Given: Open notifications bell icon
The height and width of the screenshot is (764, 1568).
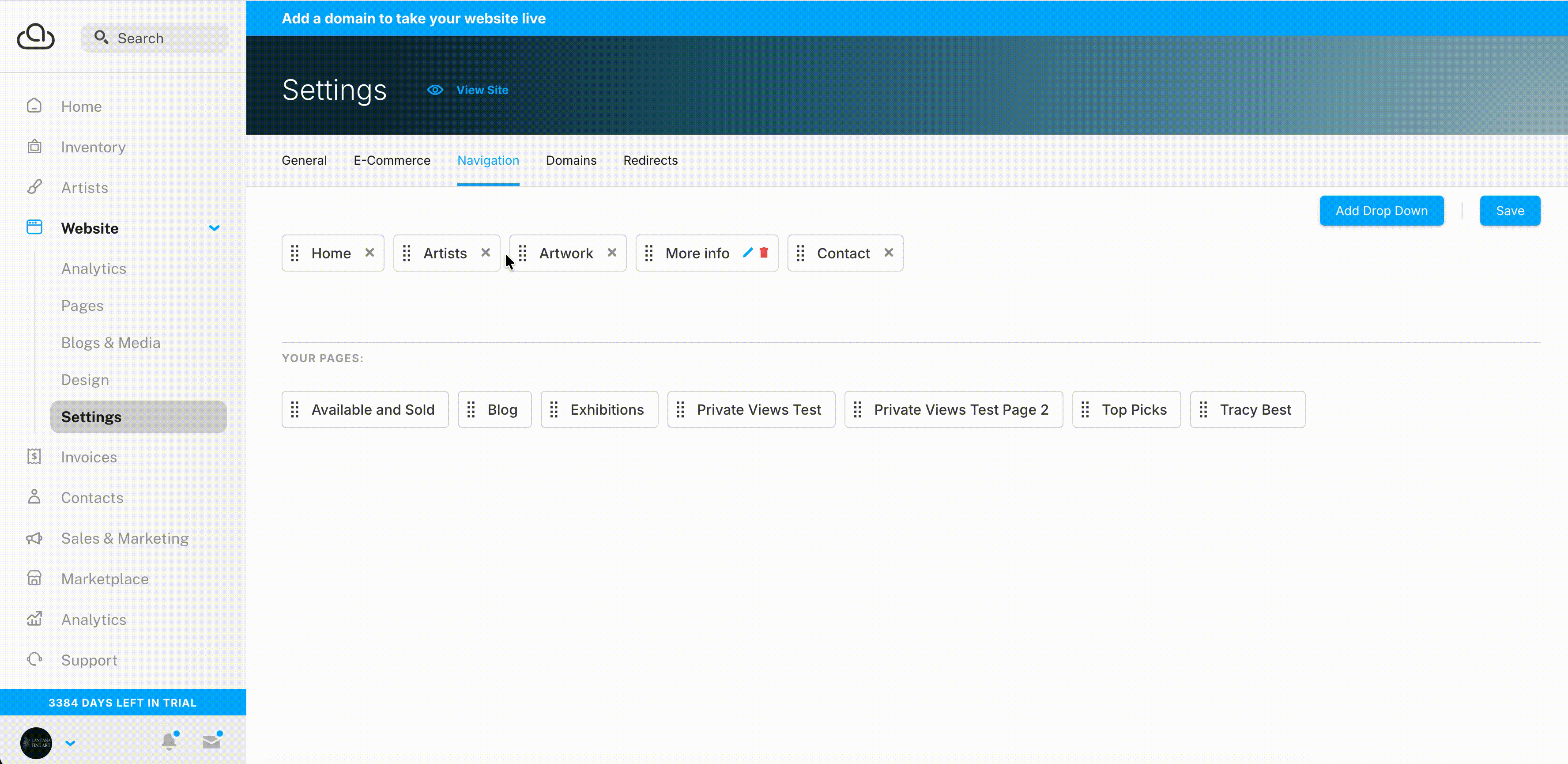Looking at the screenshot, I should [x=169, y=741].
